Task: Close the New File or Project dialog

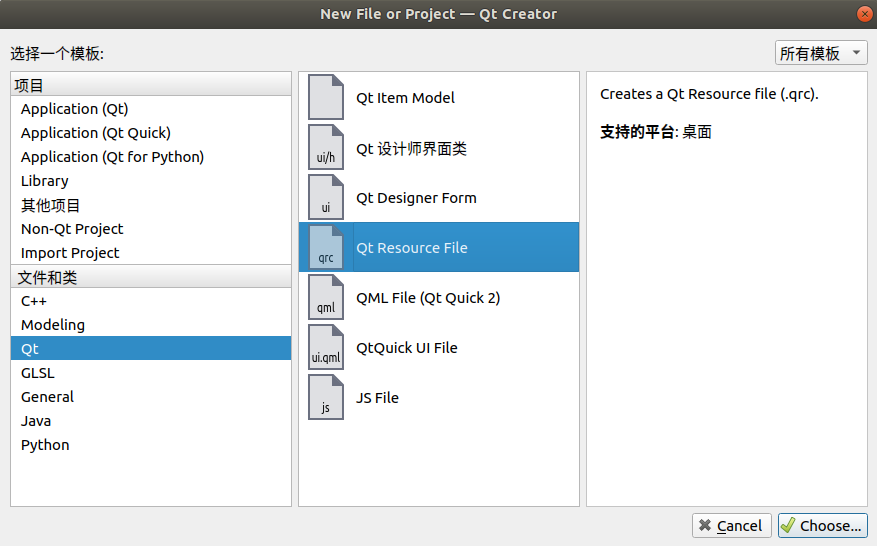Action: (864, 14)
